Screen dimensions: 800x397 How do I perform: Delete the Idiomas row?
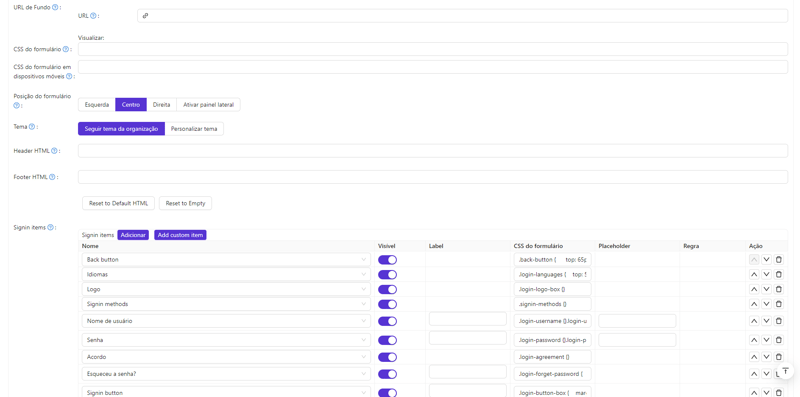[779, 274]
